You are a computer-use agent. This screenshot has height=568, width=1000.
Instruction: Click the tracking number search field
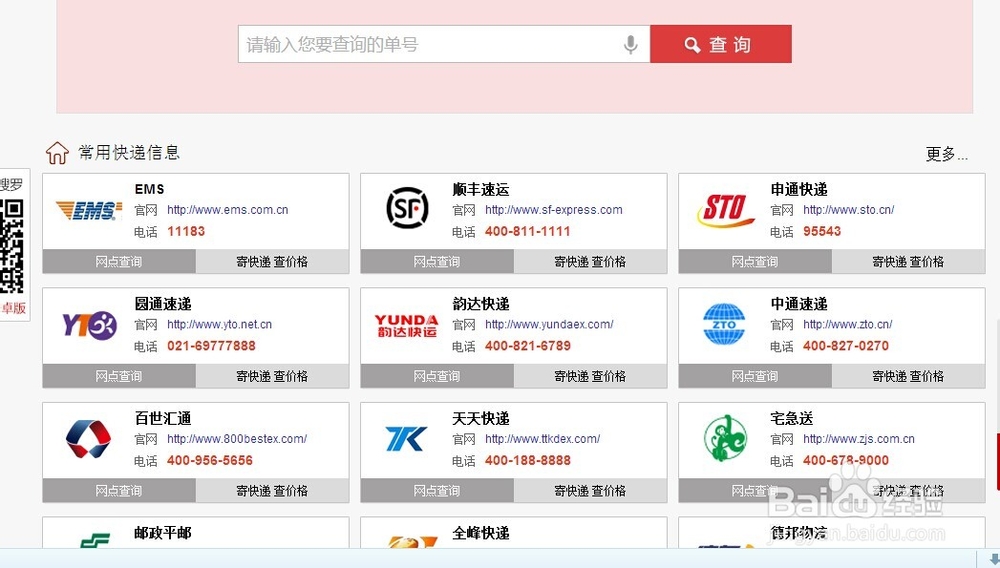pos(444,44)
